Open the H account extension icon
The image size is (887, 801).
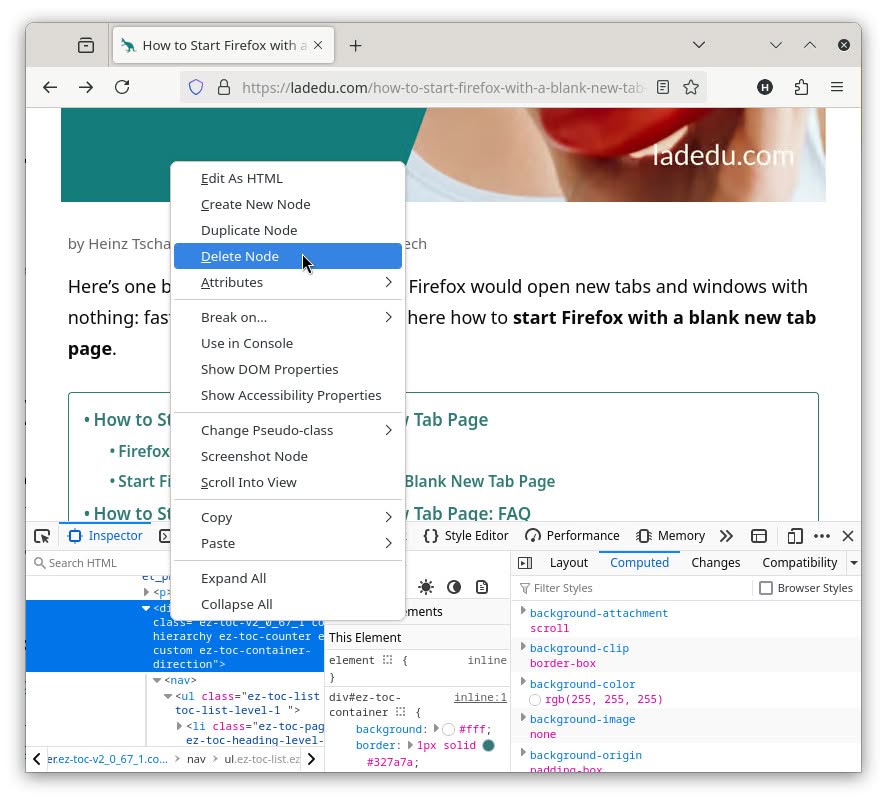765,87
